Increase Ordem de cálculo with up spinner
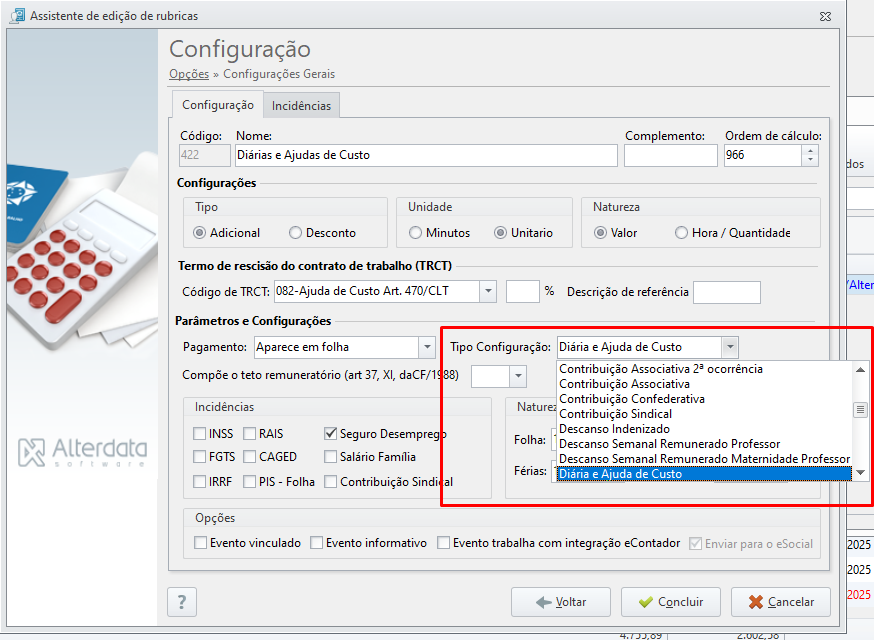The height and width of the screenshot is (640, 874). tap(810, 150)
